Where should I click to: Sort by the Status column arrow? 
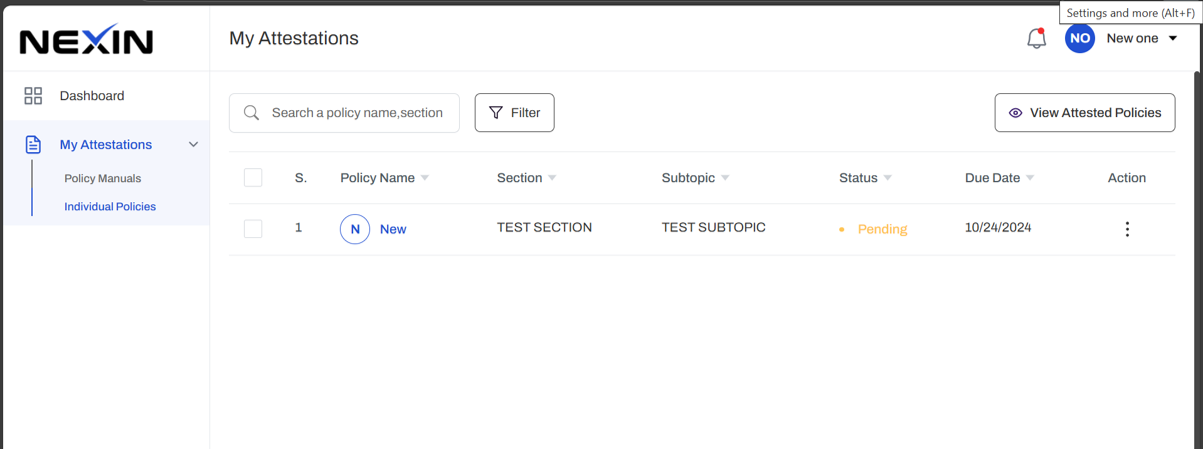click(887, 178)
